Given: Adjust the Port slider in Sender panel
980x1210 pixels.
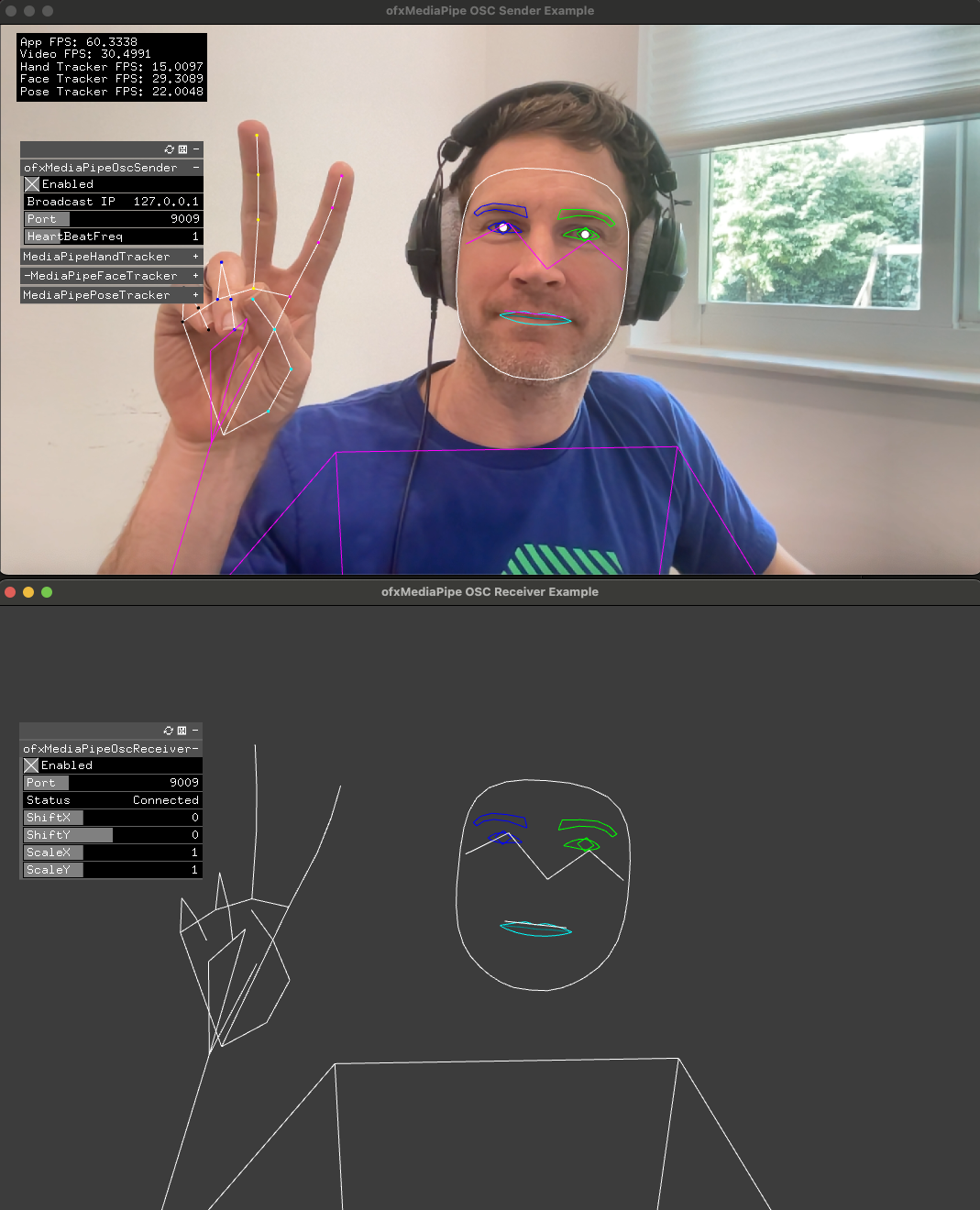Looking at the screenshot, I should point(113,219).
